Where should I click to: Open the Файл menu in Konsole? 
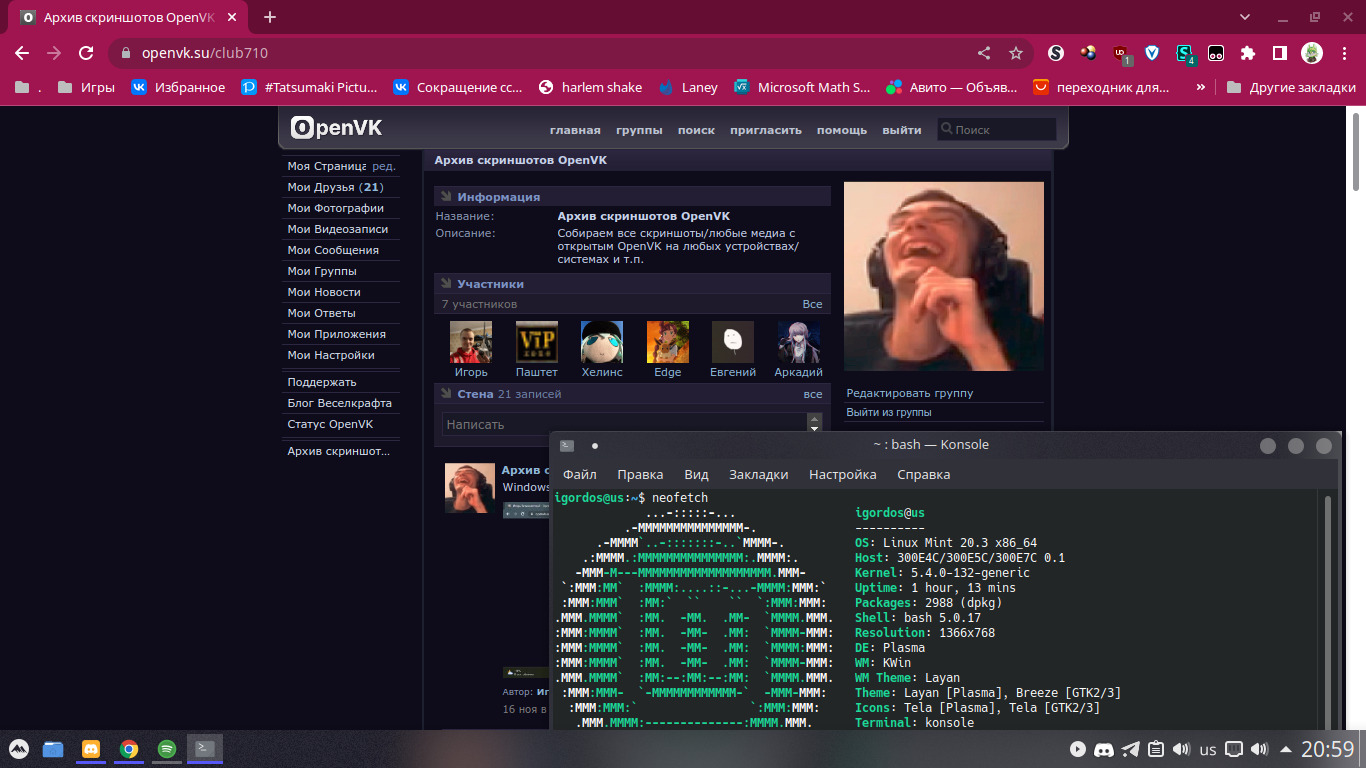[579, 475]
